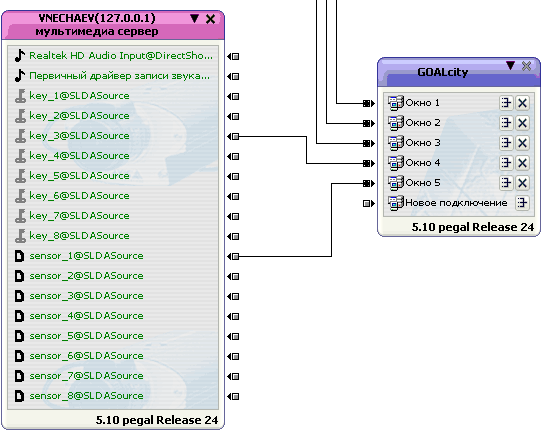The width and height of the screenshot is (544, 435).
Task: Click the Новое подключение label
Action: tap(456, 203)
